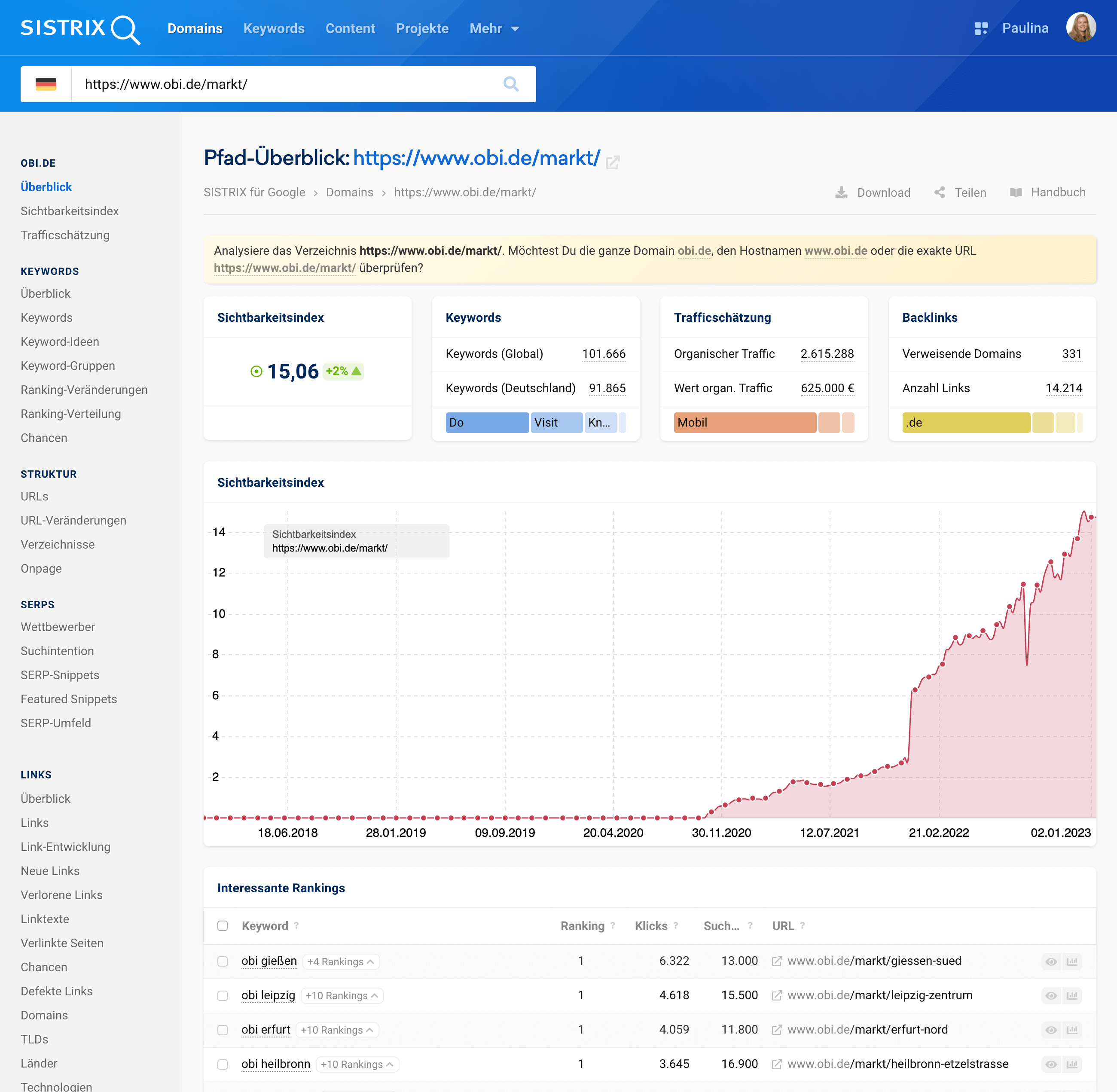1117x1092 pixels.
Task: Tick the select-all Keyword header checkbox
Action: tap(223, 926)
